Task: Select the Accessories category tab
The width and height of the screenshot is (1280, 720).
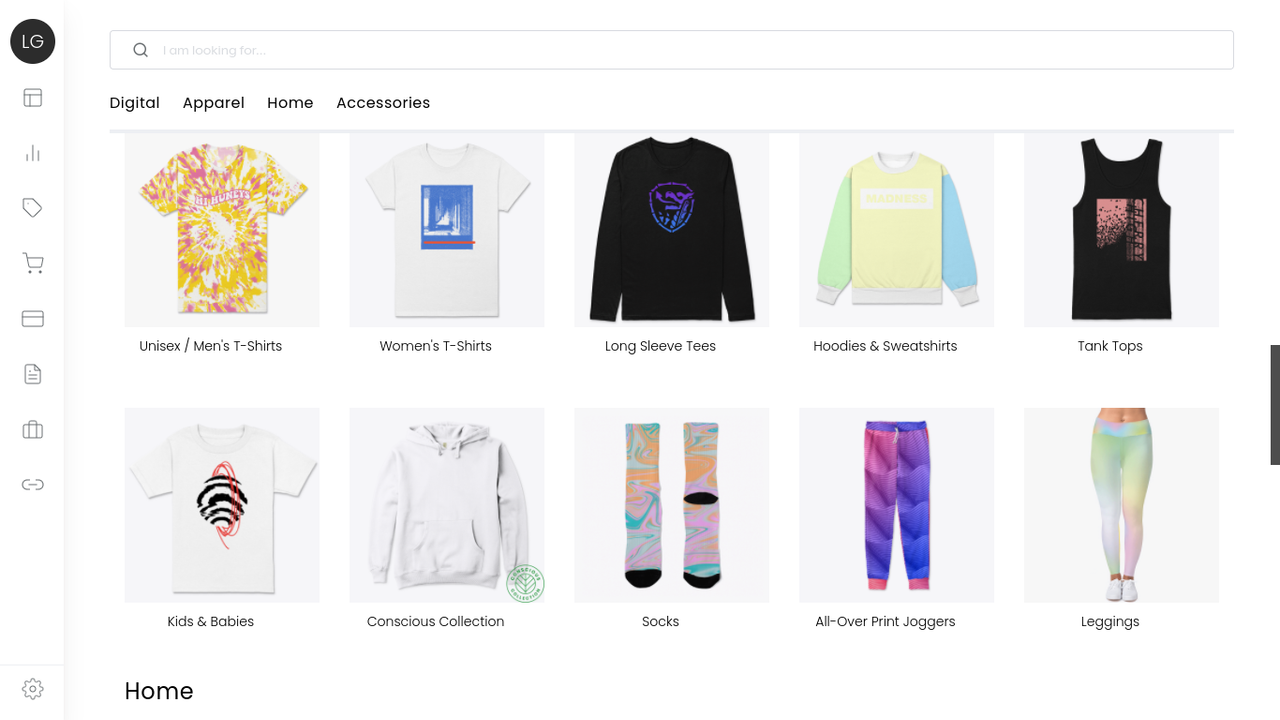Action: [383, 103]
